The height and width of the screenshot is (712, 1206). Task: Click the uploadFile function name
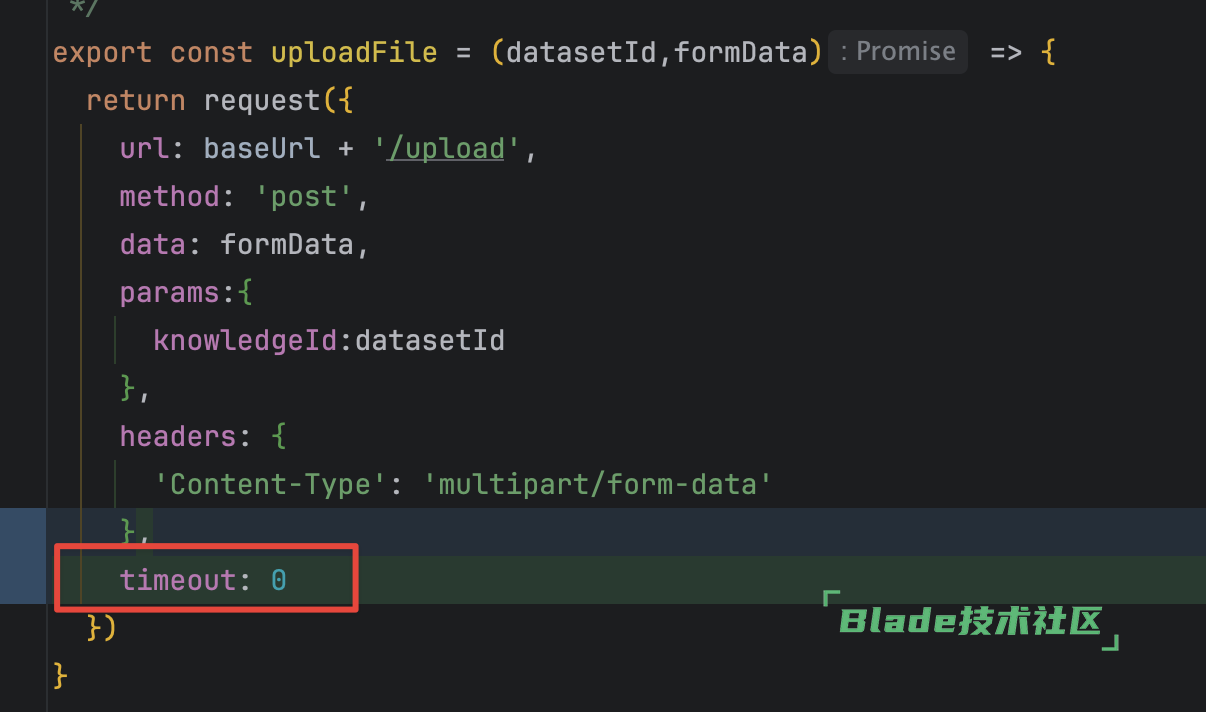(354, 52)
